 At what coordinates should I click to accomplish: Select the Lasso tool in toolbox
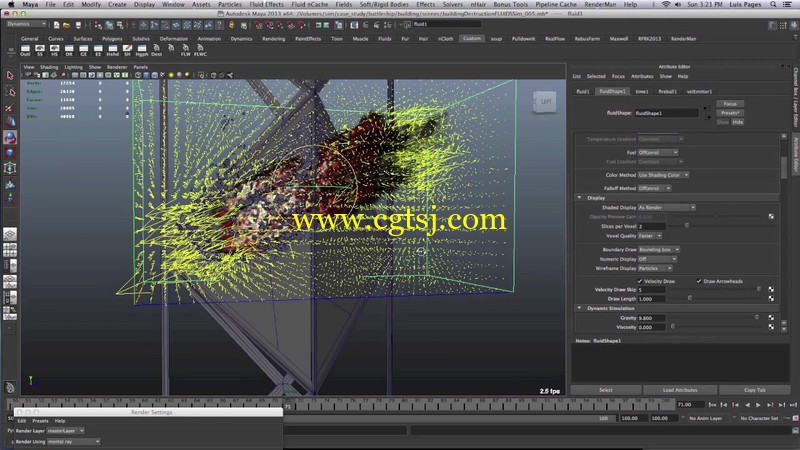tap(10, 91)
